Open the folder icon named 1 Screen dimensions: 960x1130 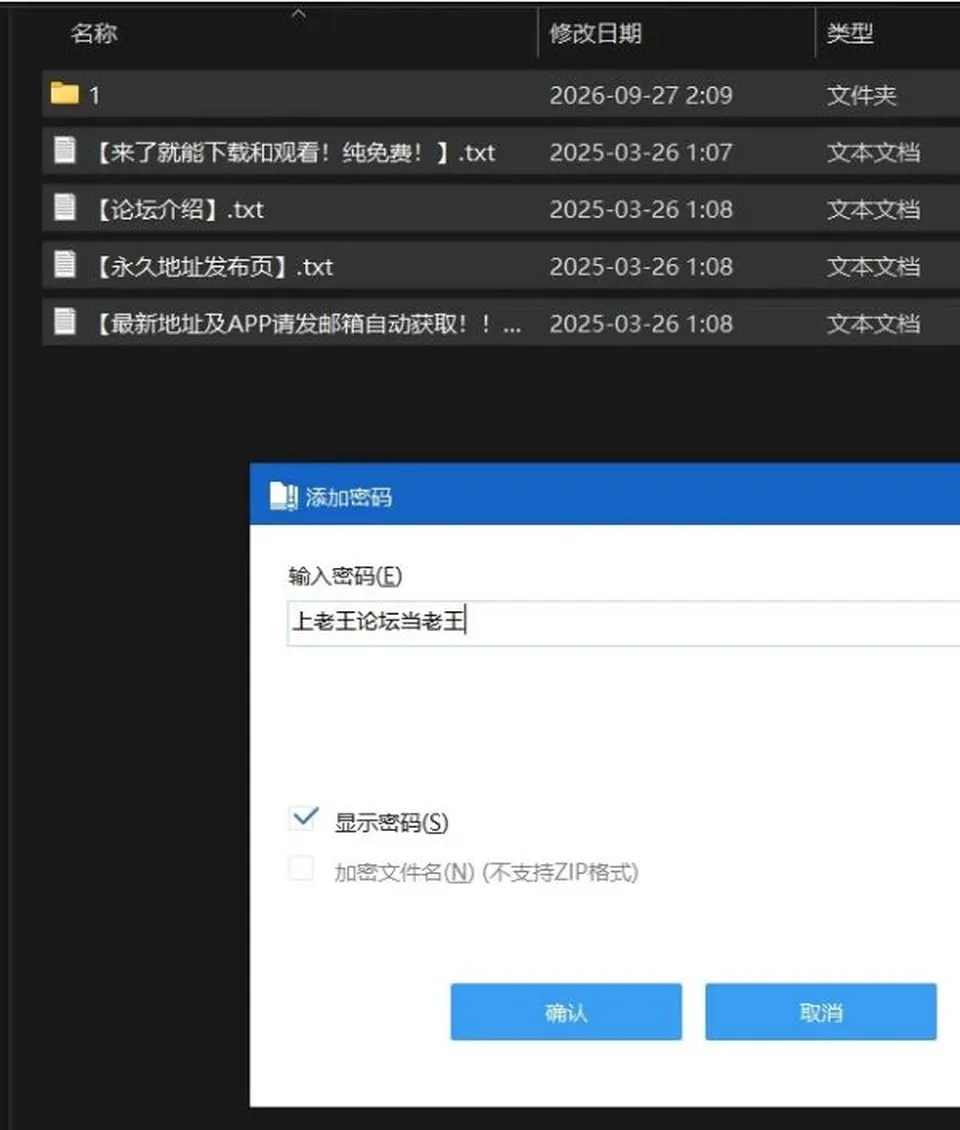click(x=65, y=94)
